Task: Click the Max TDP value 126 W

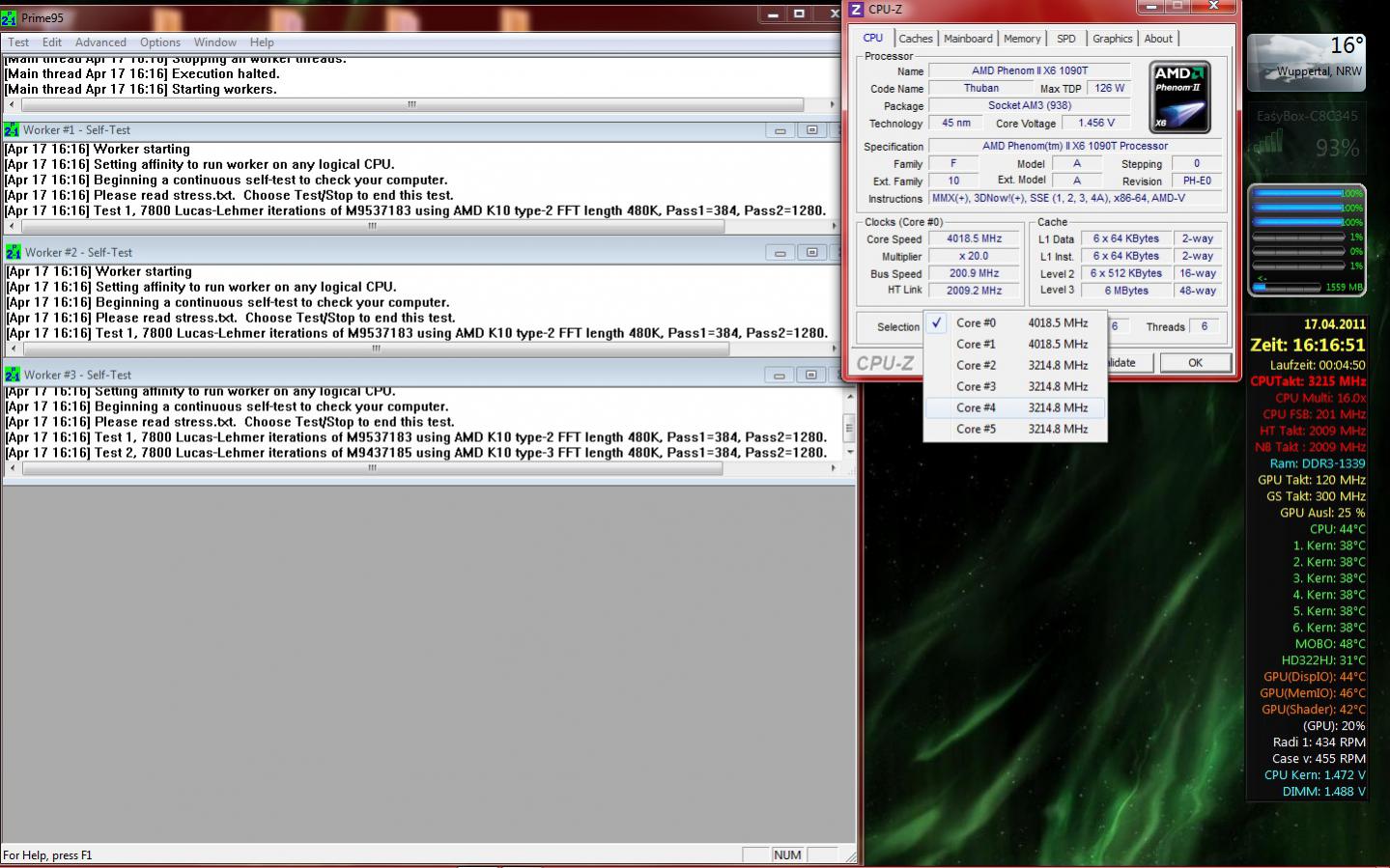Action: coord(1110,88)
